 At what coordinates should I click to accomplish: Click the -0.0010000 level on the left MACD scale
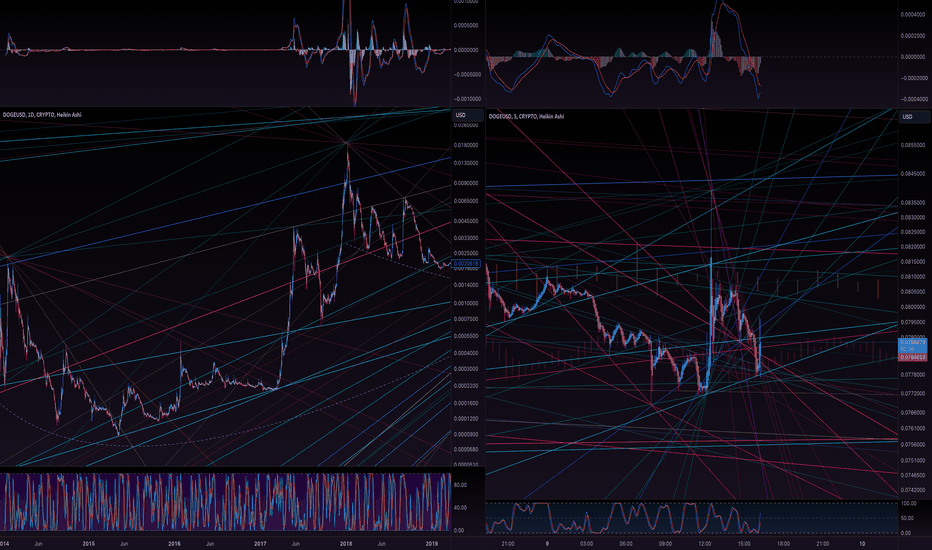(467, 99)
